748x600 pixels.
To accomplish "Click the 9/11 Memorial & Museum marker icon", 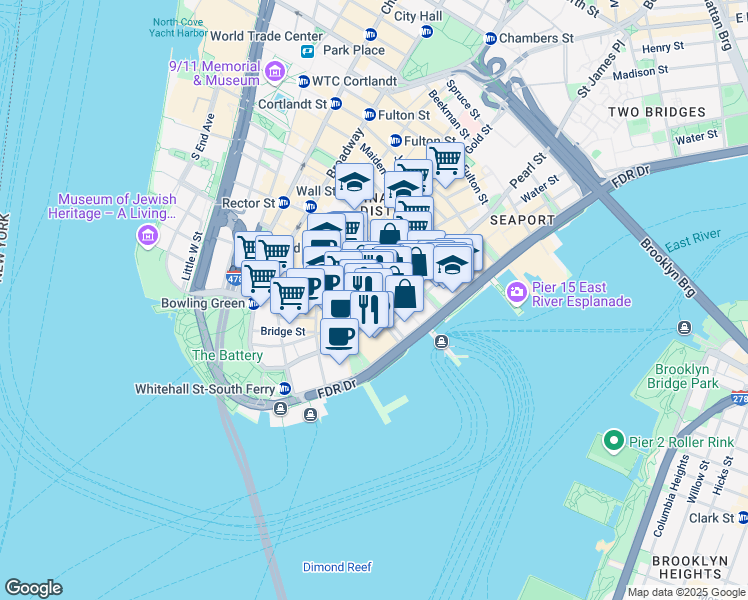I will click(275, 72).
